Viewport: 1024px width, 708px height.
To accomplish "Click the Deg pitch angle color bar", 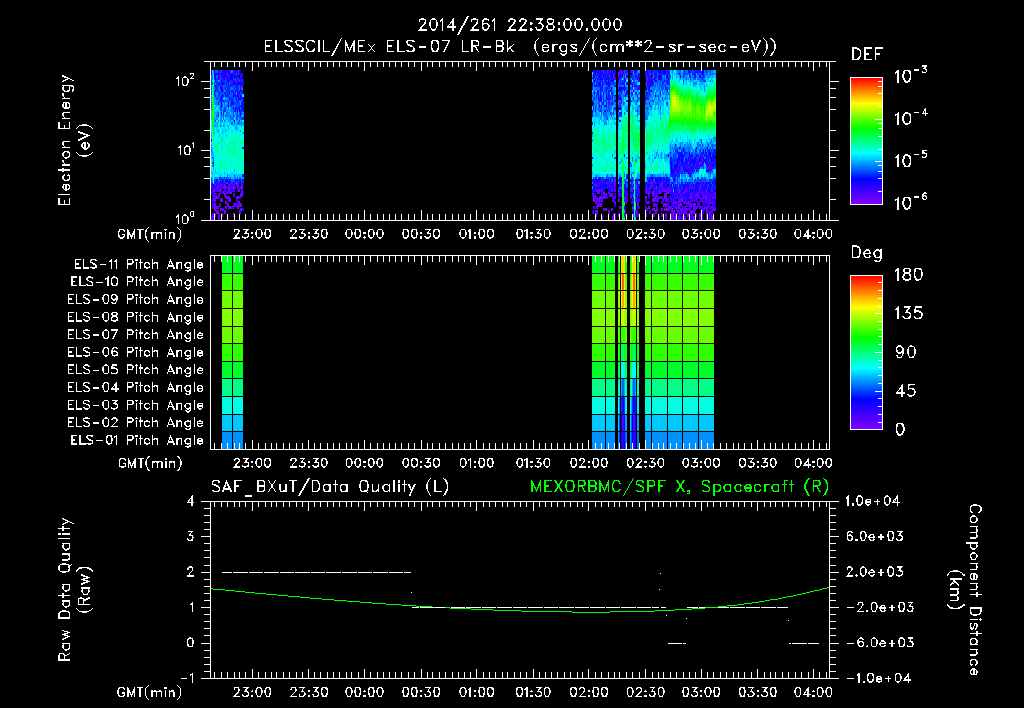I will [x=866, y=352].
